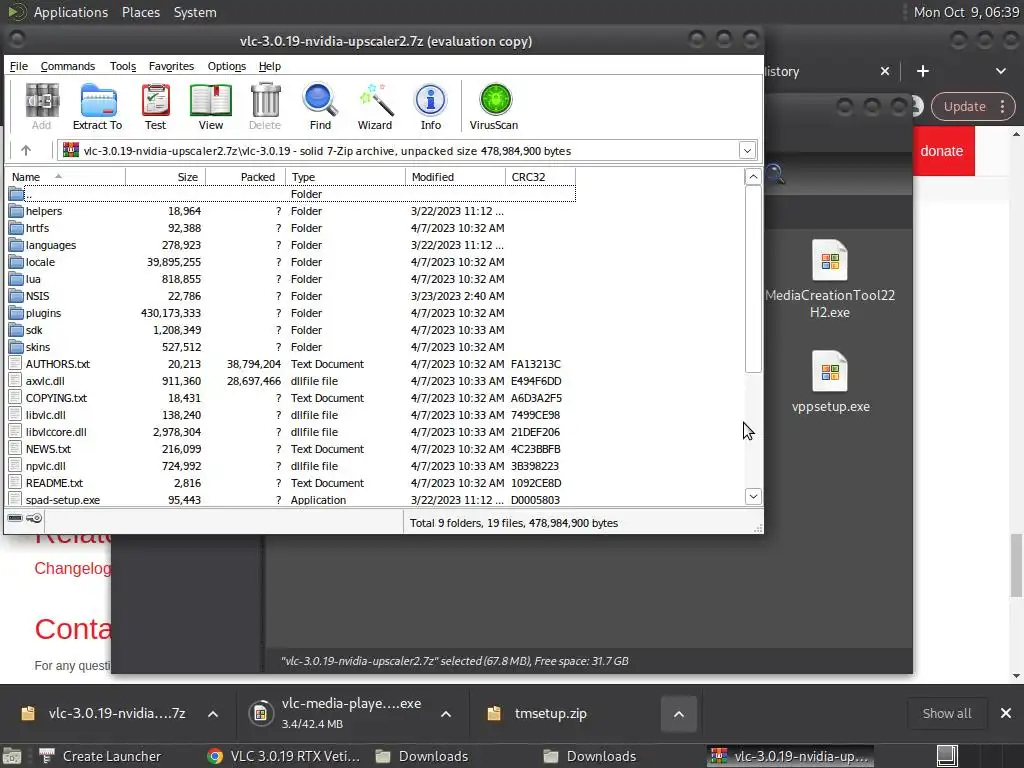Open the Changelog link on webpage
Image resolution: width=1024 pixels, height=768 pixels.
point(72,568)
